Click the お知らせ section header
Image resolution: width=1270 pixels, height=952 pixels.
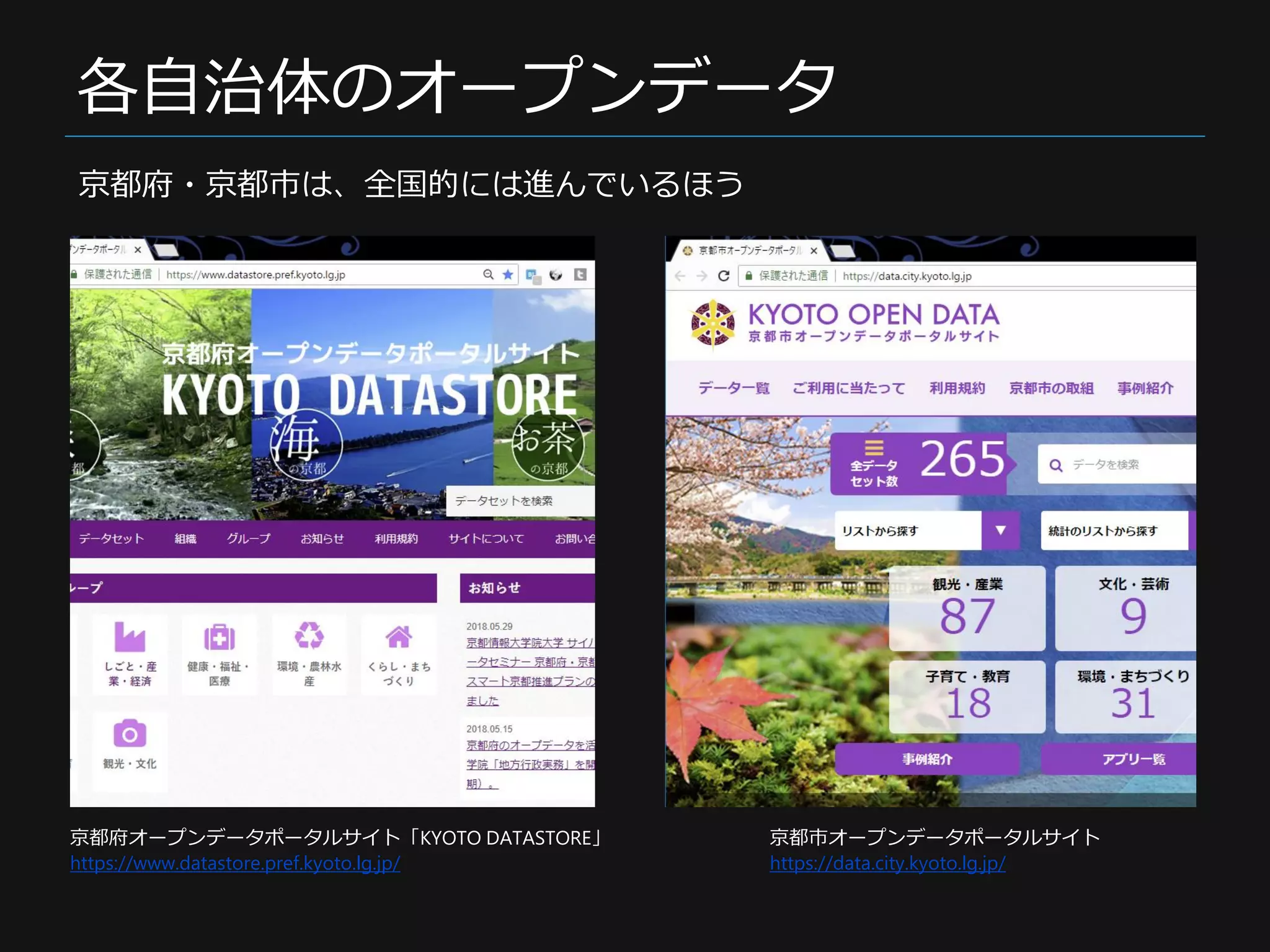coord(527,588)
